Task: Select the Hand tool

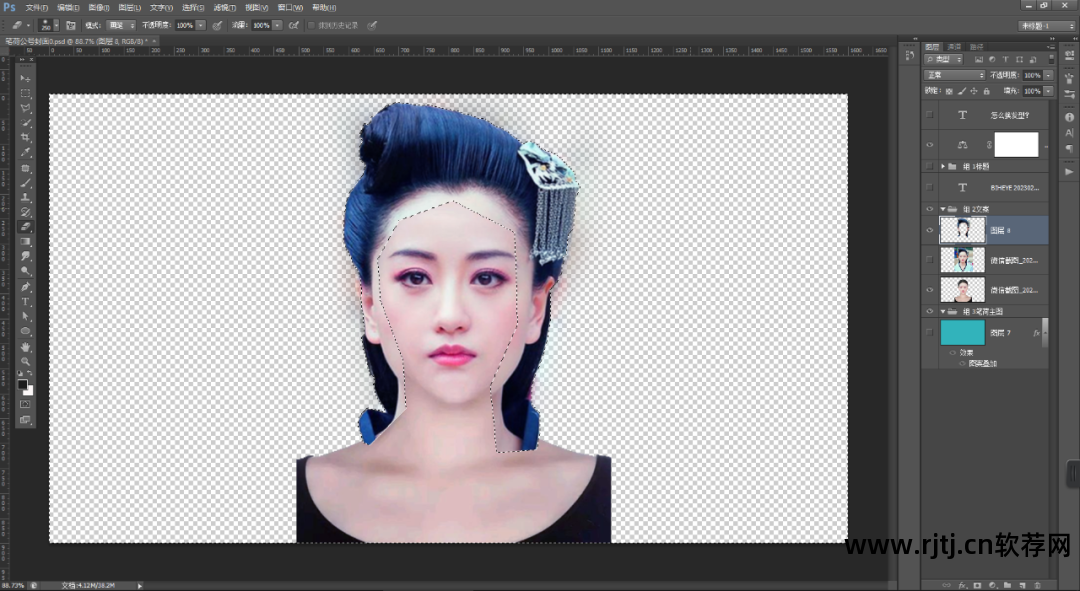Action: 26,346
